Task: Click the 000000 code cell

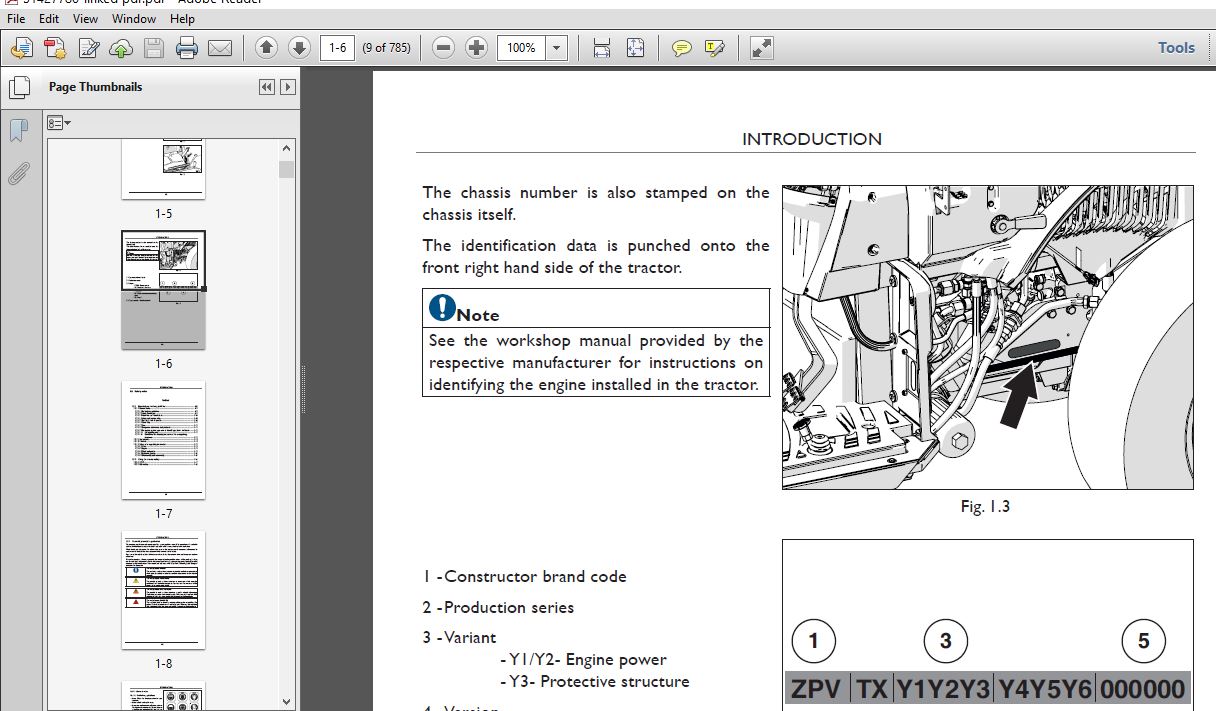Action: [1143, 689]
